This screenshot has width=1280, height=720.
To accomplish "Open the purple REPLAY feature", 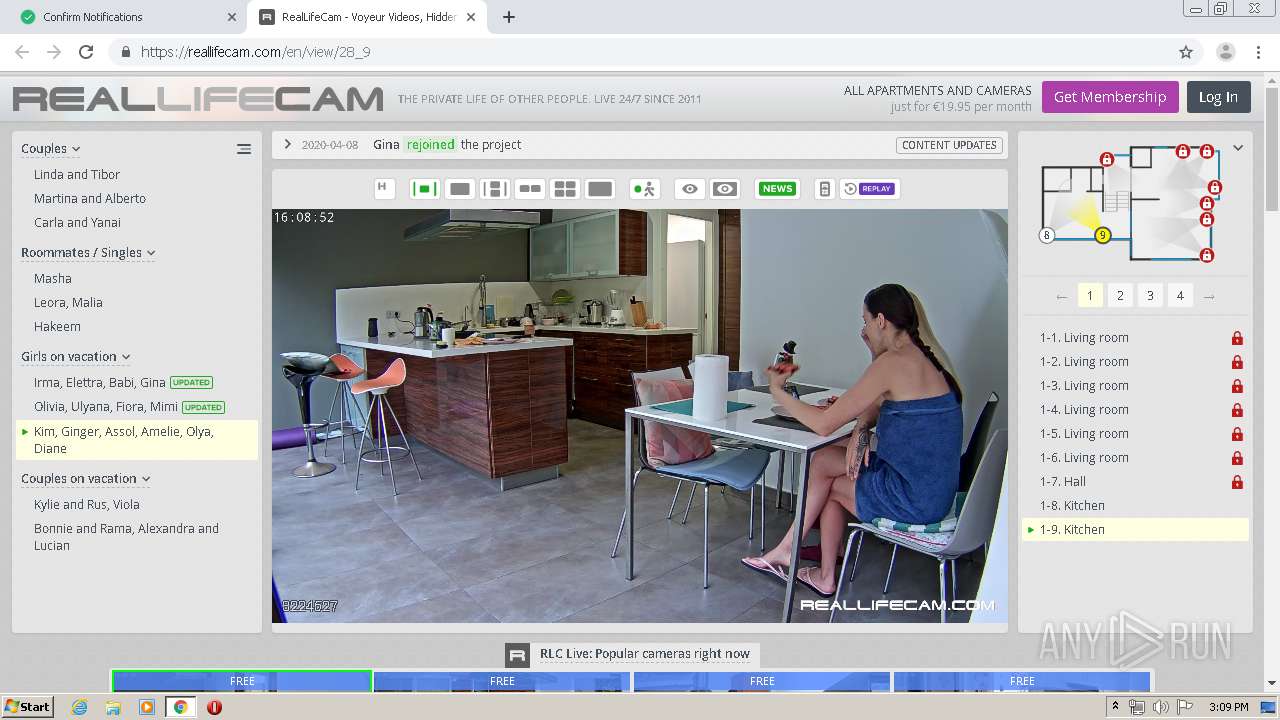I will (869, 188).
